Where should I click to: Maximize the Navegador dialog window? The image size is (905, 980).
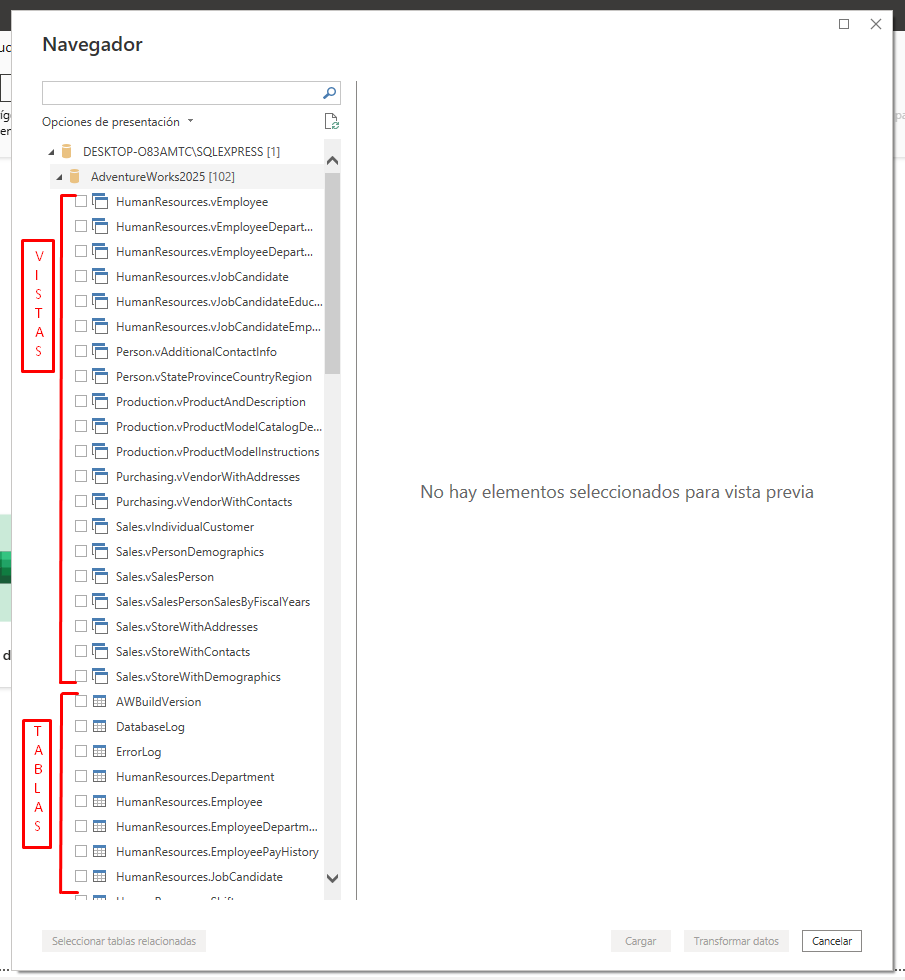click(844, 24)
